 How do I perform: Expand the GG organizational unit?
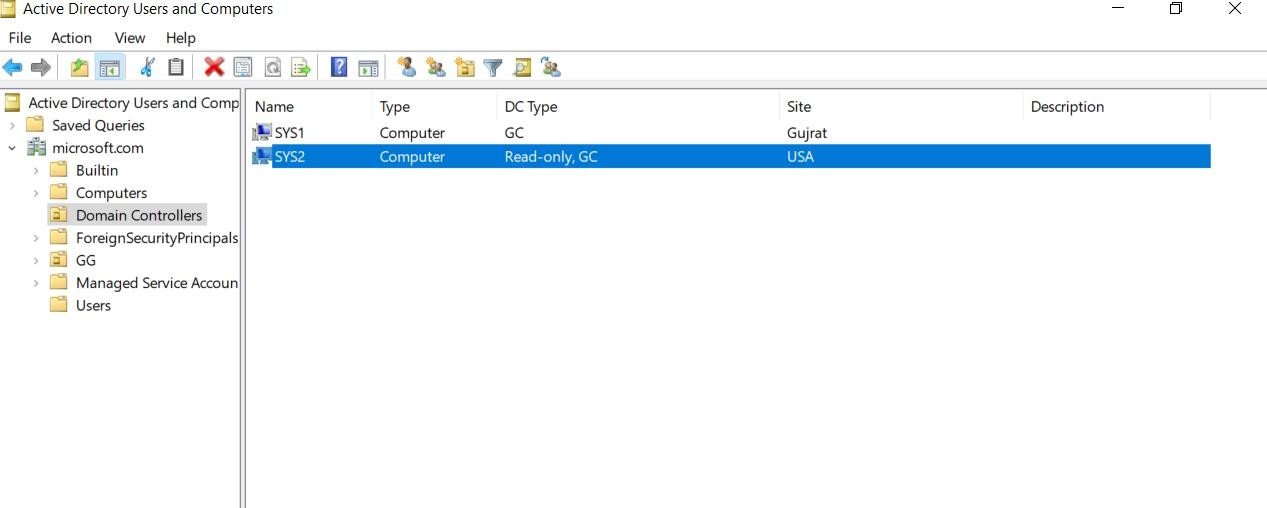point(36,260)
